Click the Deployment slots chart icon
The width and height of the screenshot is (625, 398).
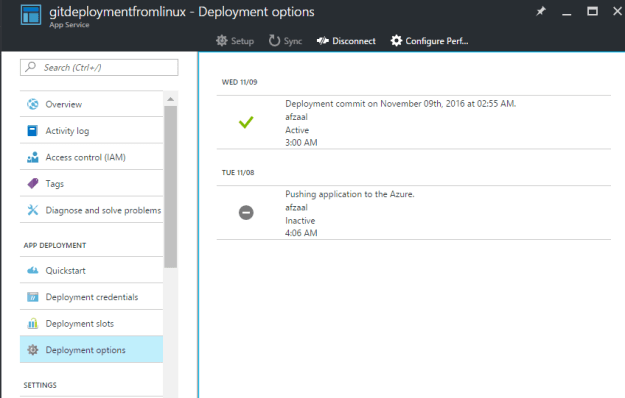(x=33, y=323)
